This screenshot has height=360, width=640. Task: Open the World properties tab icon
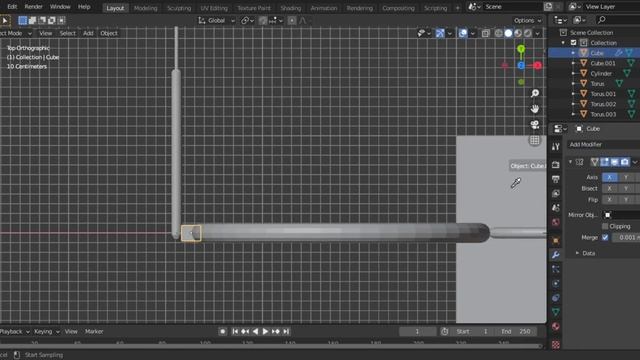pos(556,222)
